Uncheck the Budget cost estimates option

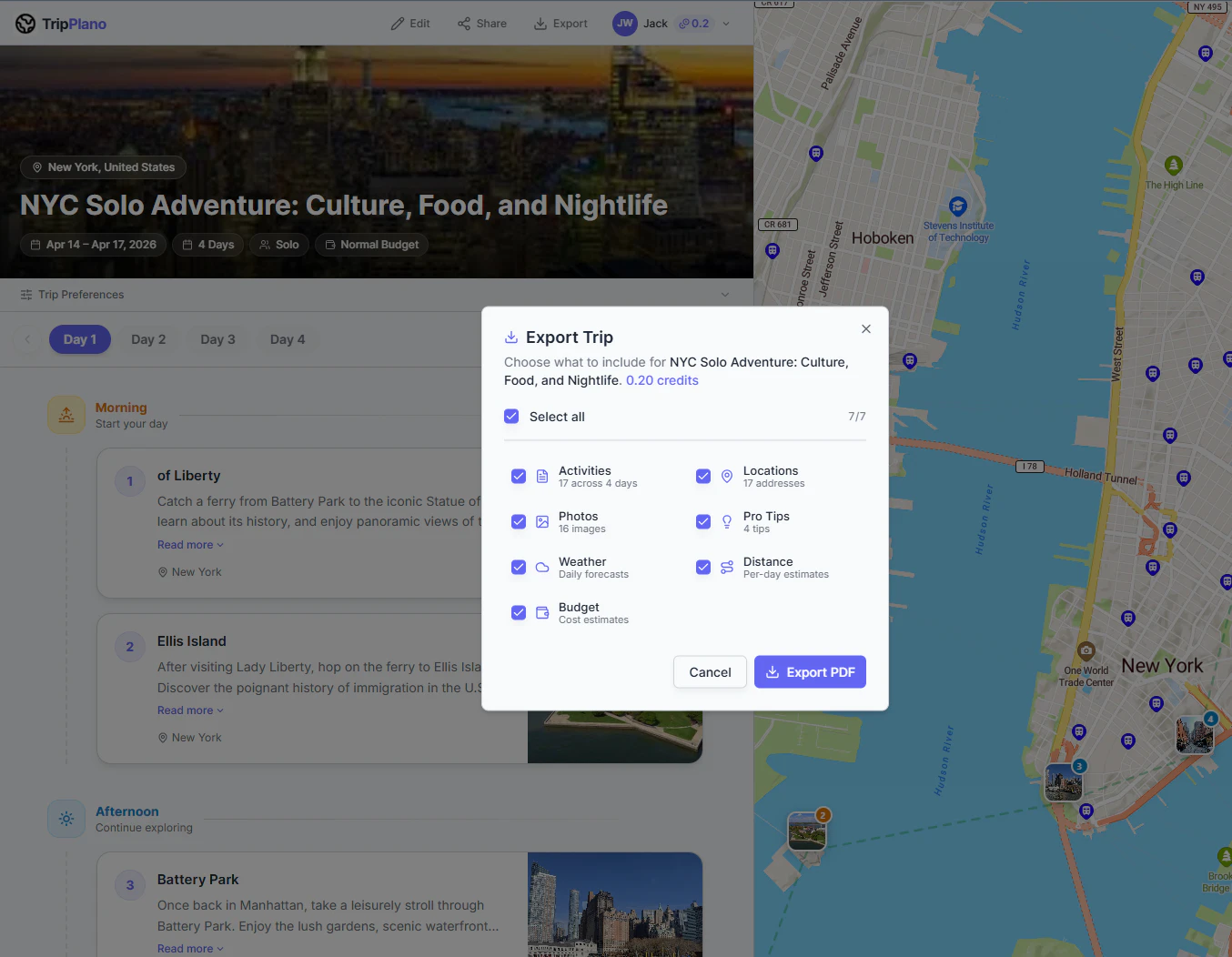(519, 612)
